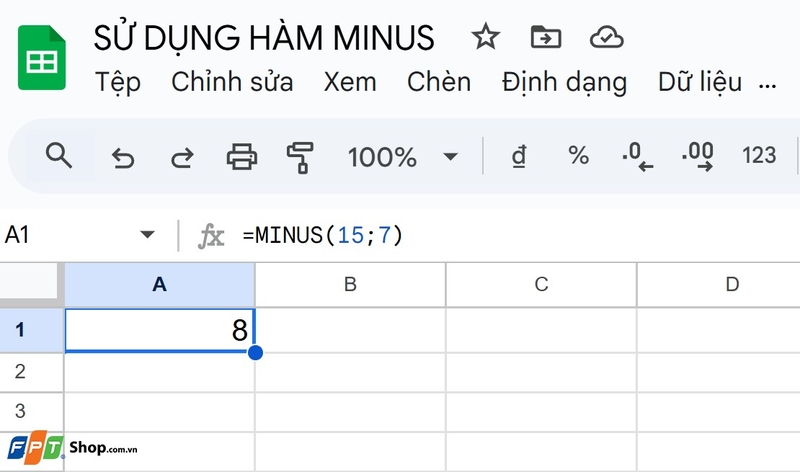Star the document with the star icon

click(x=485, y=37)
